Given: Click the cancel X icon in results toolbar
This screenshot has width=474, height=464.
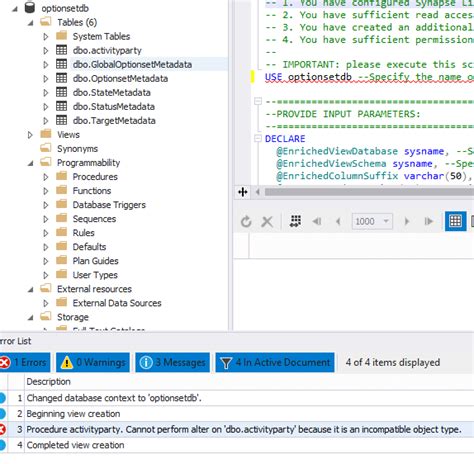Looking at the screenshot, I should pyautogui.click(x=267, y=221).
